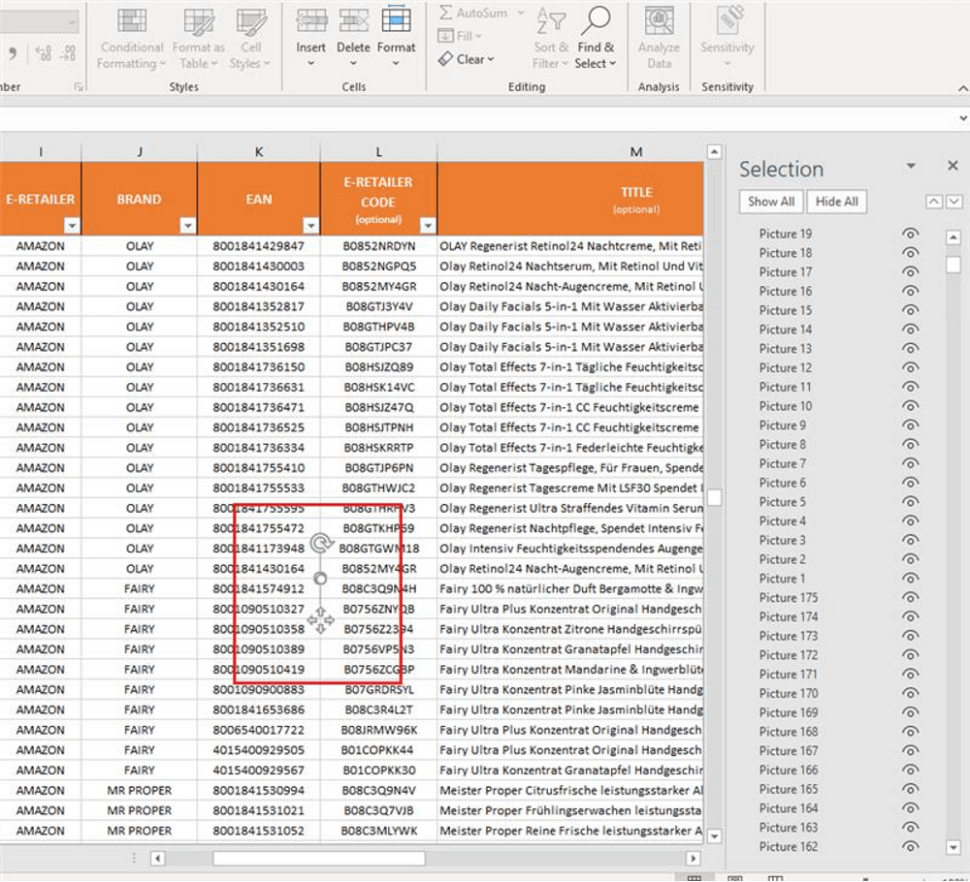Open the EAN column filter dropdown
The width and height of the screenshot is (970, 882).
310,227
